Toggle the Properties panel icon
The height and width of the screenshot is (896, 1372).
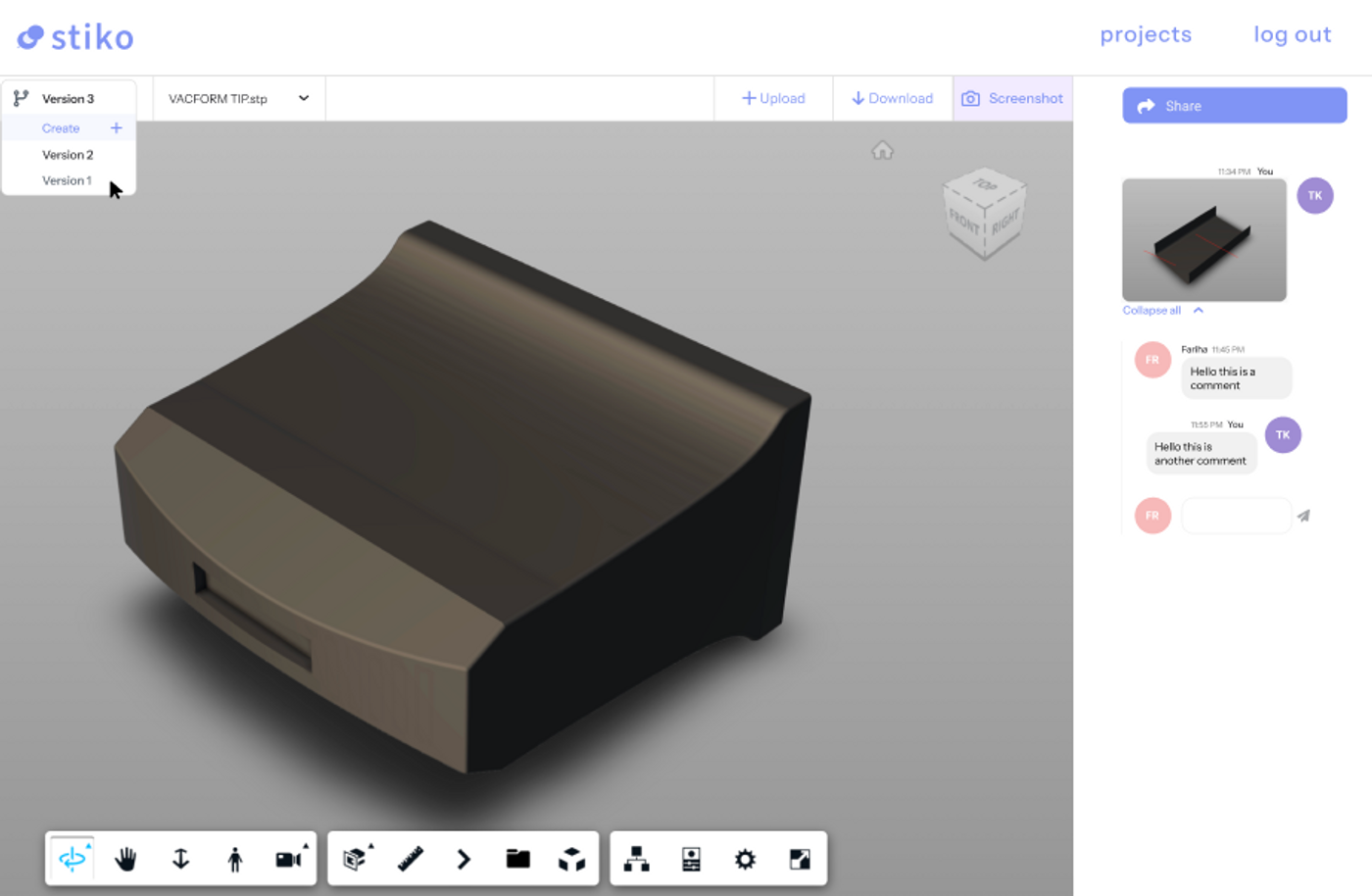(x=691, y=860)
